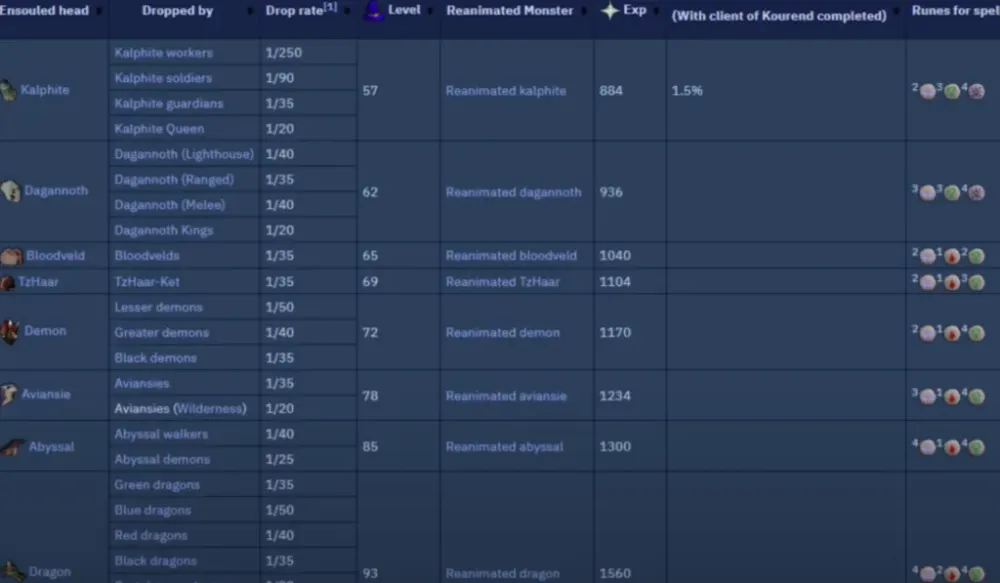The width and height of the screenshot is (1000, 583).
Task: Open the Dagannoth Kings link
Action: click(163, 230)
